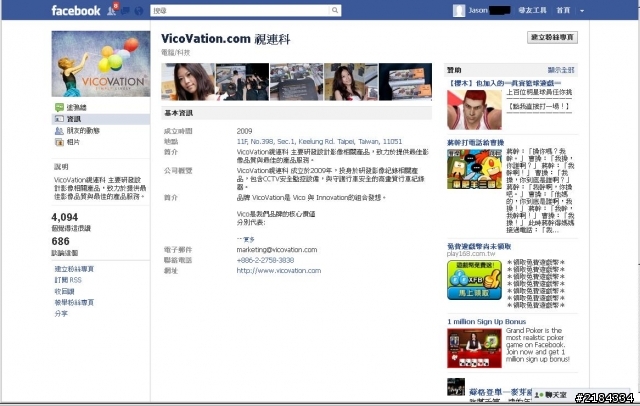Screen dimensions: 640x406
Task: Open the 蔣幹打電話給曹操 ad title
Action: click(x=476, y=142)
